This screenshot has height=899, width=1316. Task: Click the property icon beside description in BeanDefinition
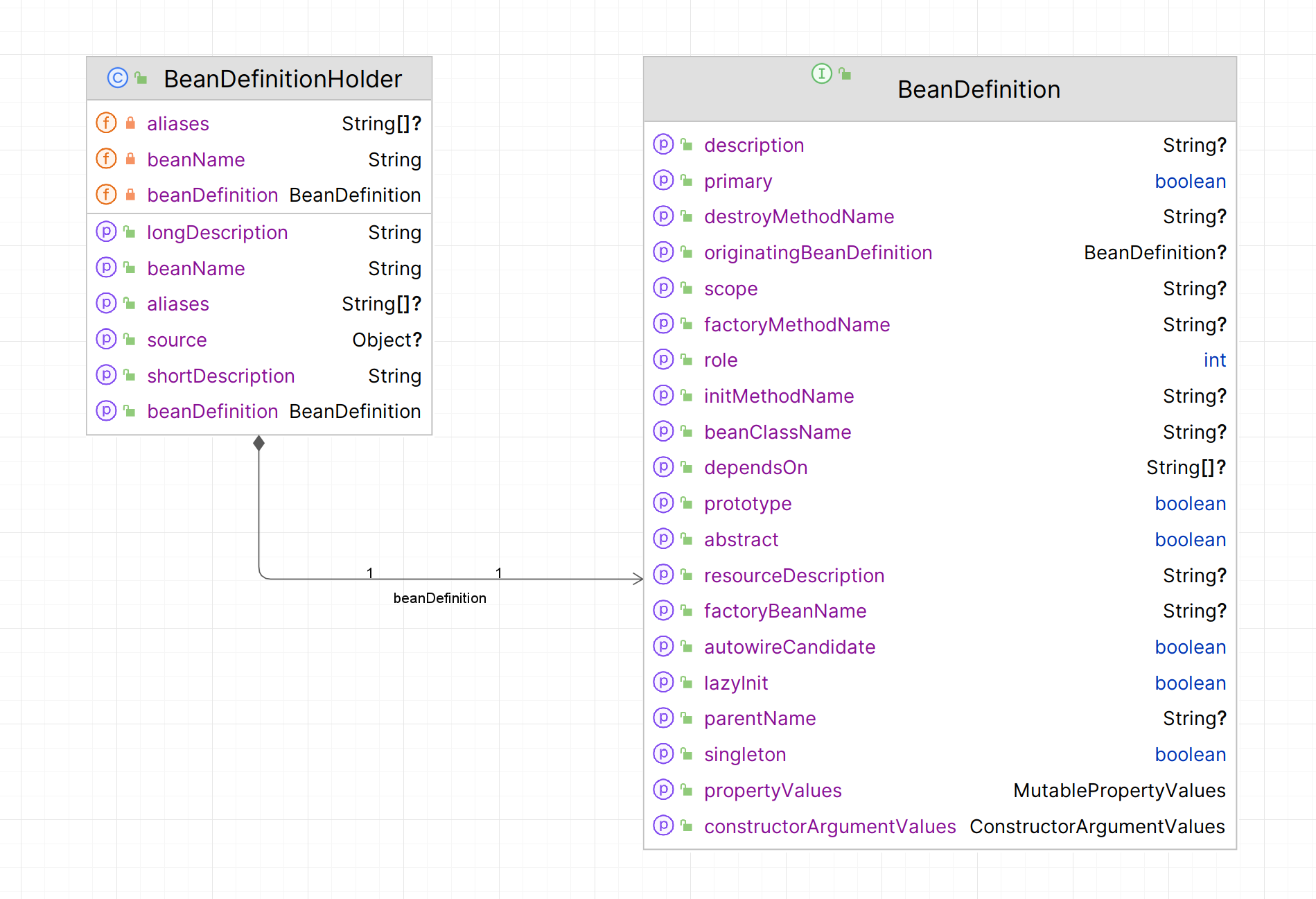click(664, 145)
